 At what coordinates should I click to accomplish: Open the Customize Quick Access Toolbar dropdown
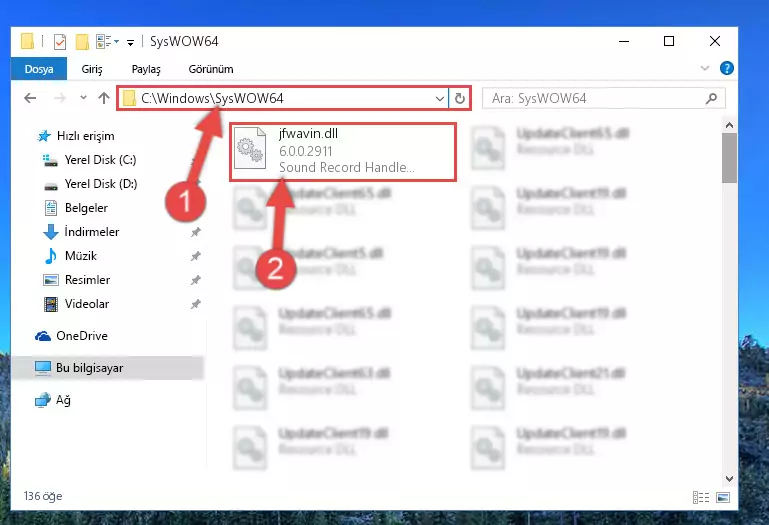(x=130, y=43)
